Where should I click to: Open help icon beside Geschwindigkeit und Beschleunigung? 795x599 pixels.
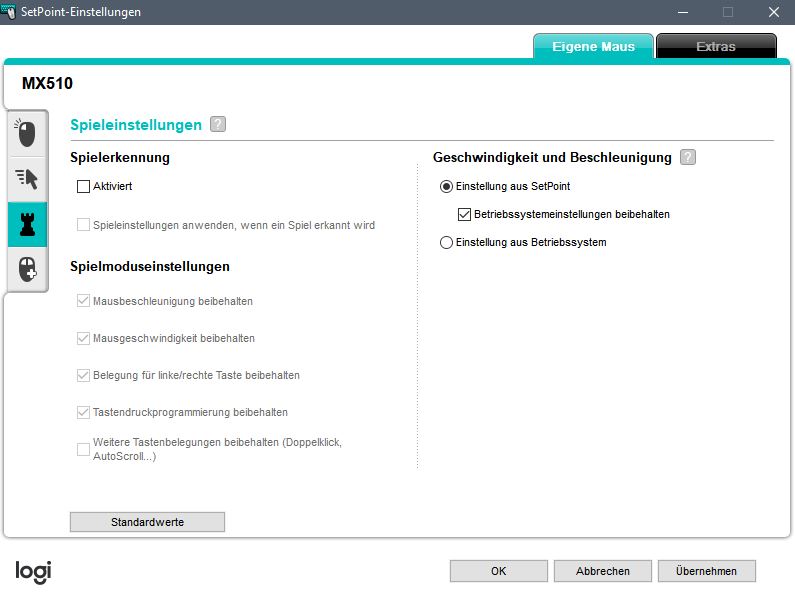[688, 157]
